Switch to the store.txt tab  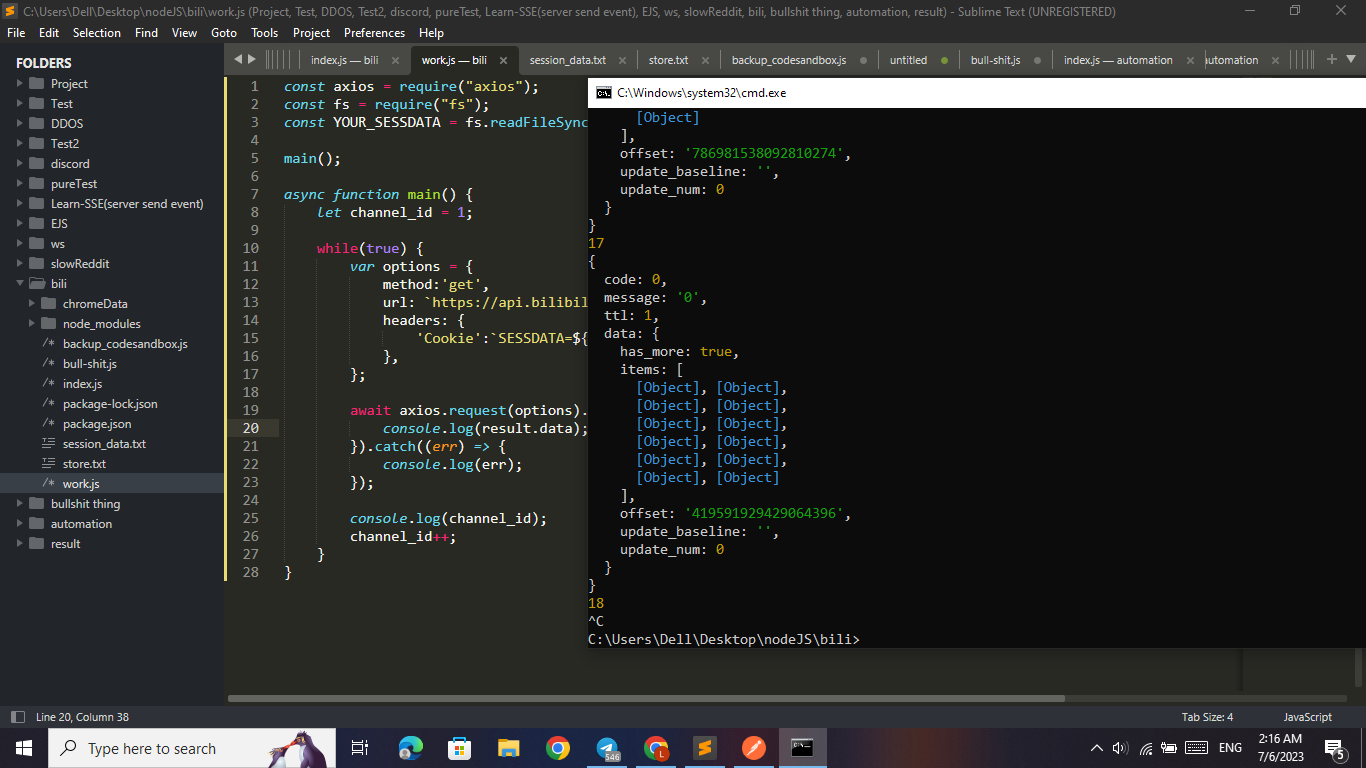(x=667, y=59)
